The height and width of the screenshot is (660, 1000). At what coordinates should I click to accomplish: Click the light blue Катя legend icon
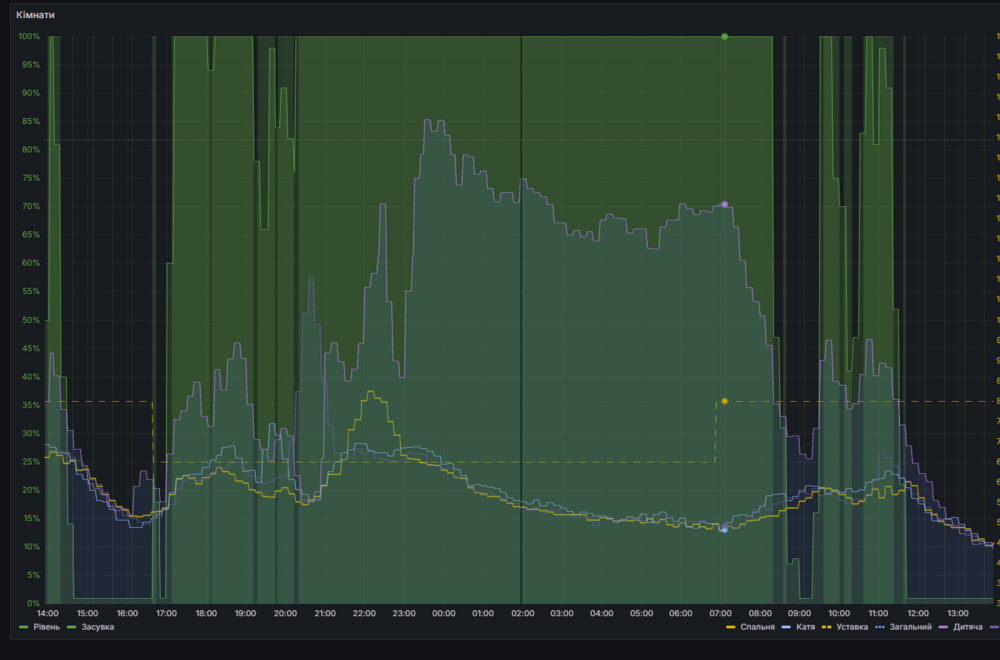(x=785, y=627)
